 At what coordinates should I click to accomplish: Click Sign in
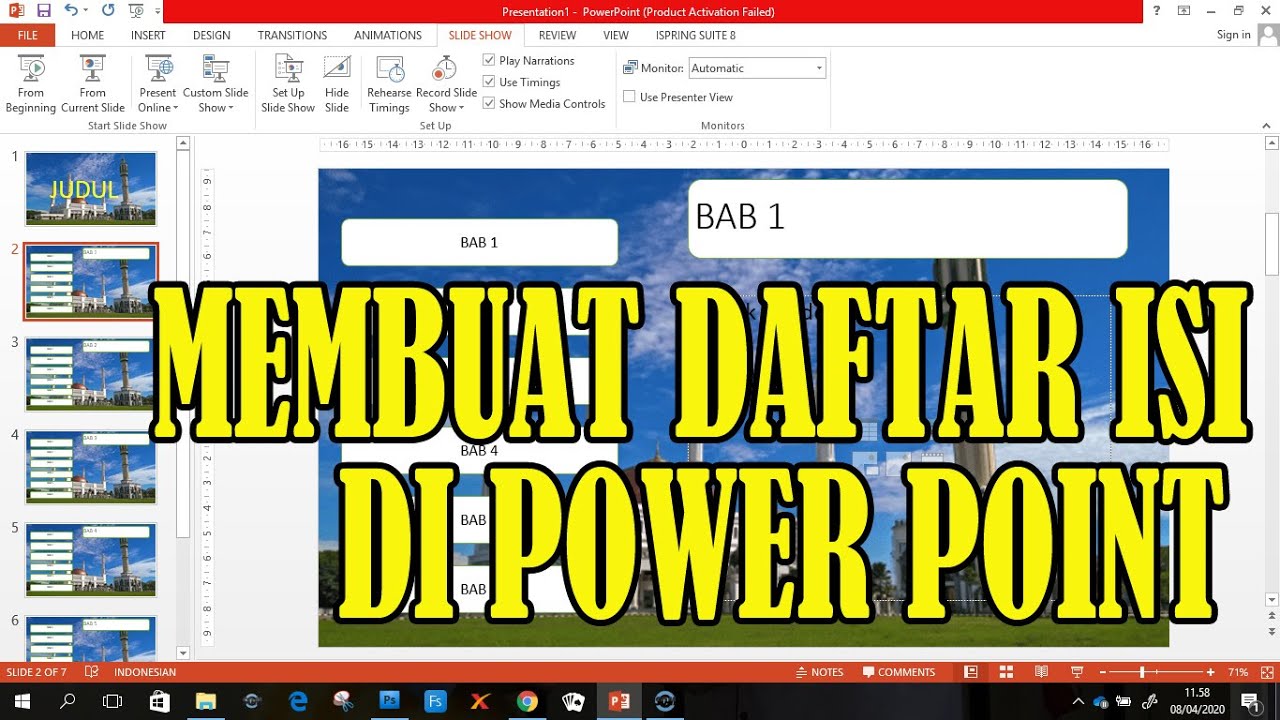1233,35
